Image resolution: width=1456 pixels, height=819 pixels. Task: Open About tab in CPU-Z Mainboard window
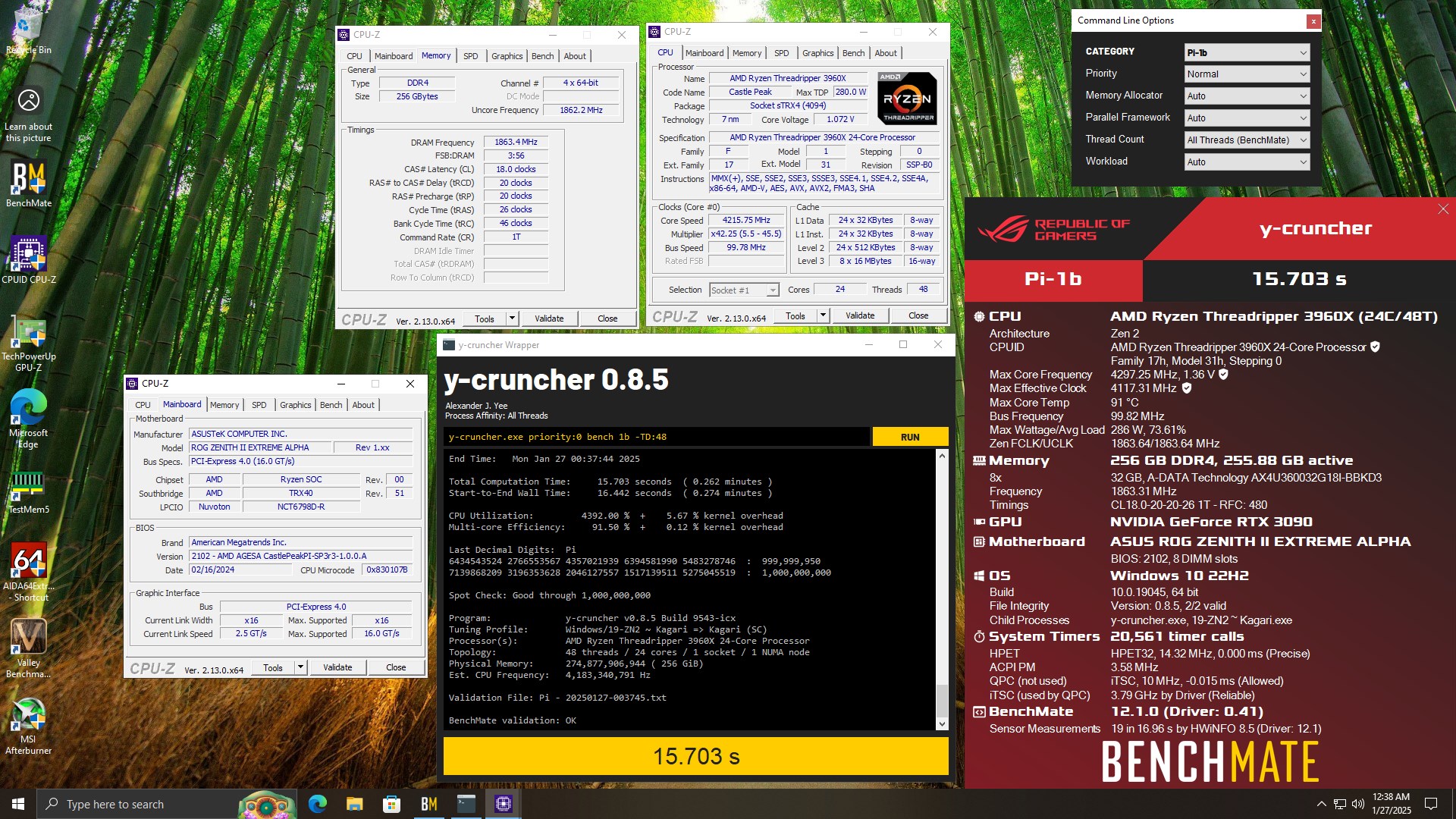click(x=363, y=405)
